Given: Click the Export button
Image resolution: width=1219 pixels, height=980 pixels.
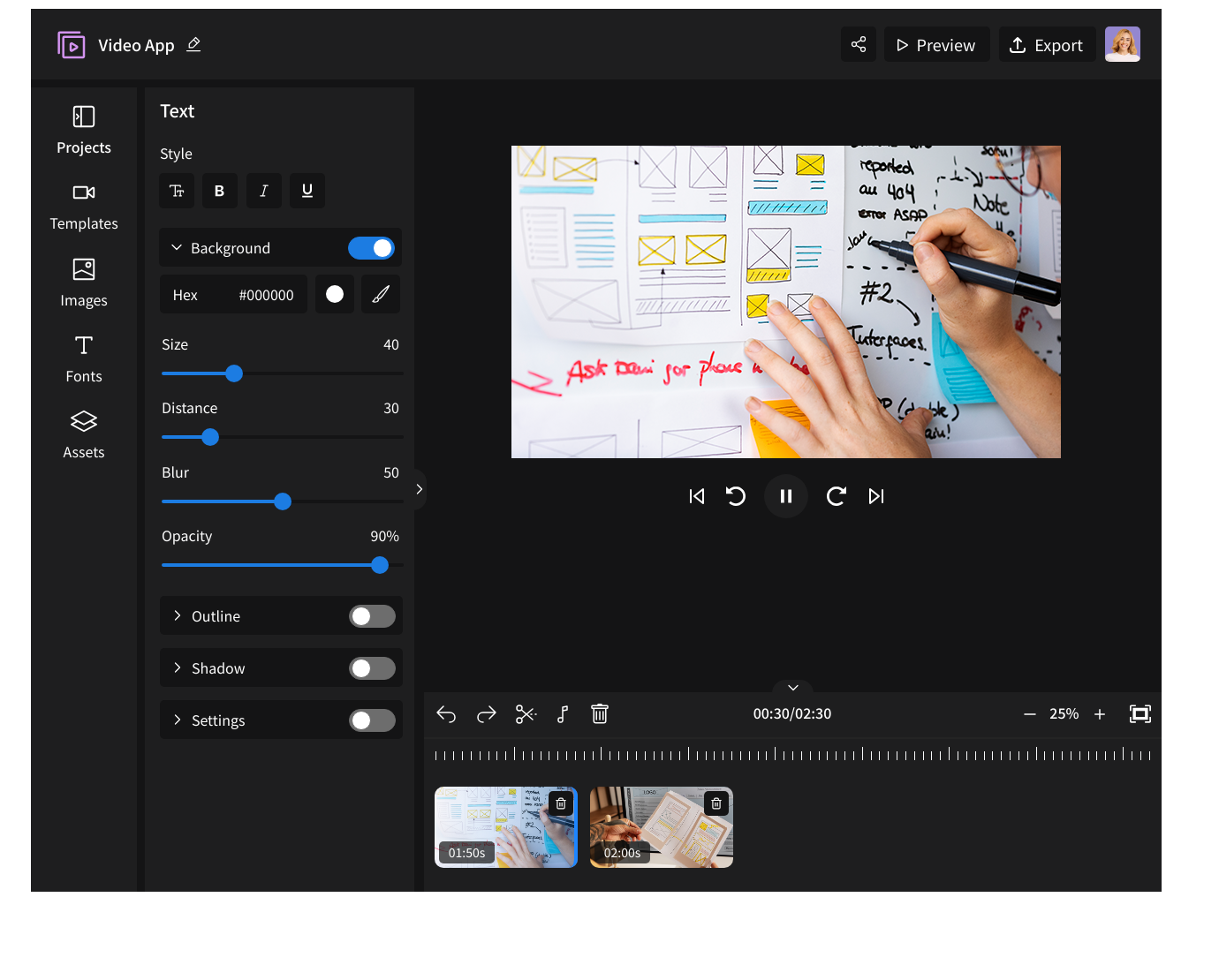Looking at the screenshot, I should (x=1047, y=45).
